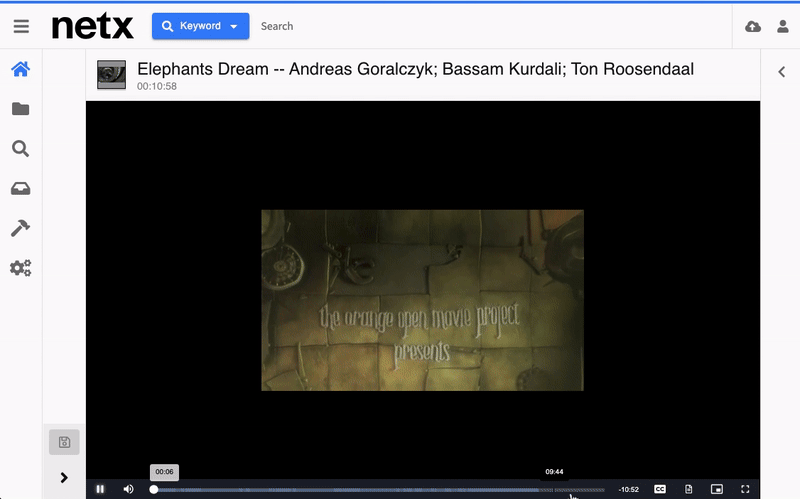
Task: Toggle closed captions CC
Action: (x=660, y=489)
